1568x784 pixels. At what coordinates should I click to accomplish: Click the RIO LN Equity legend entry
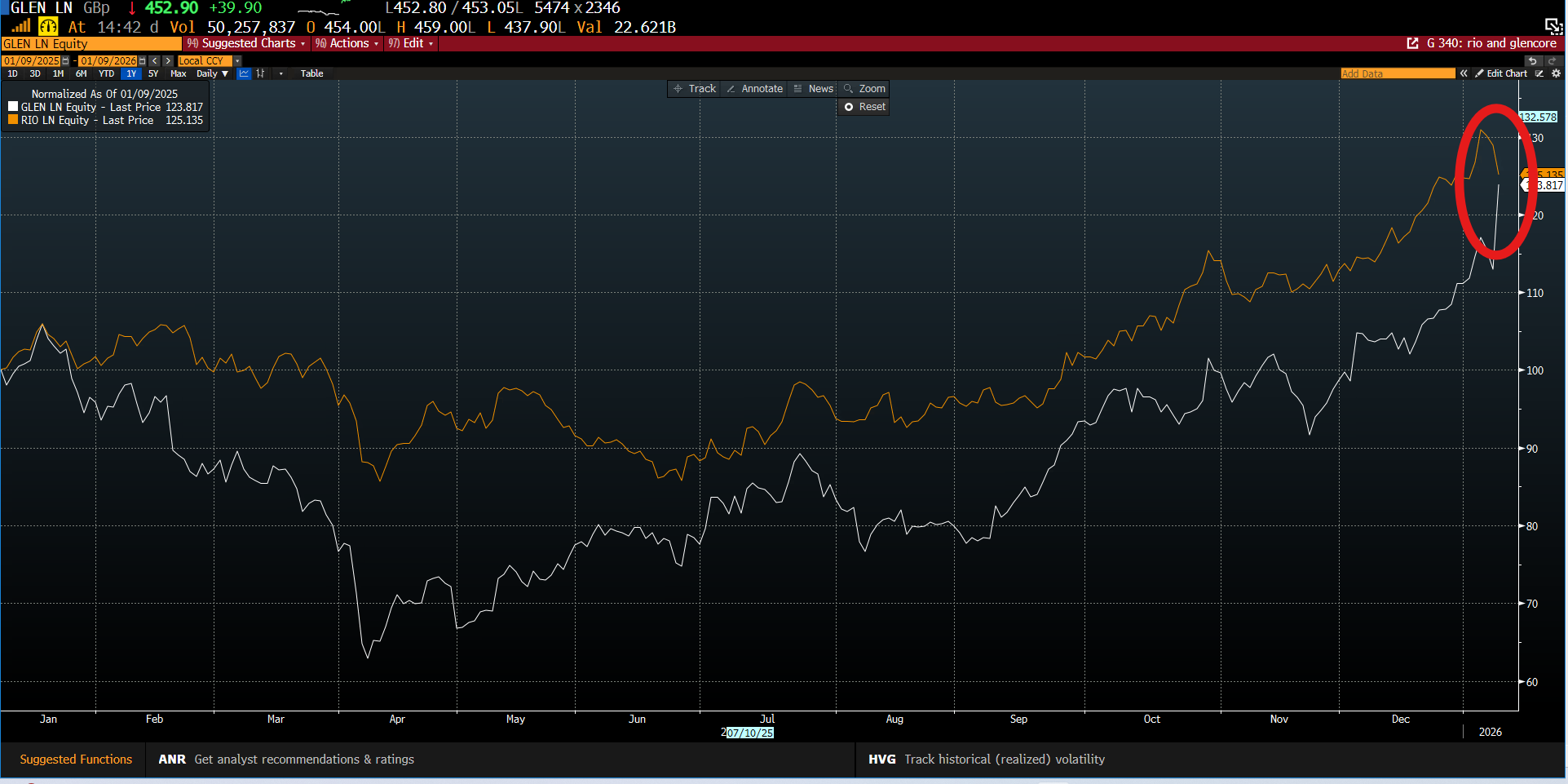pos(105,120)
